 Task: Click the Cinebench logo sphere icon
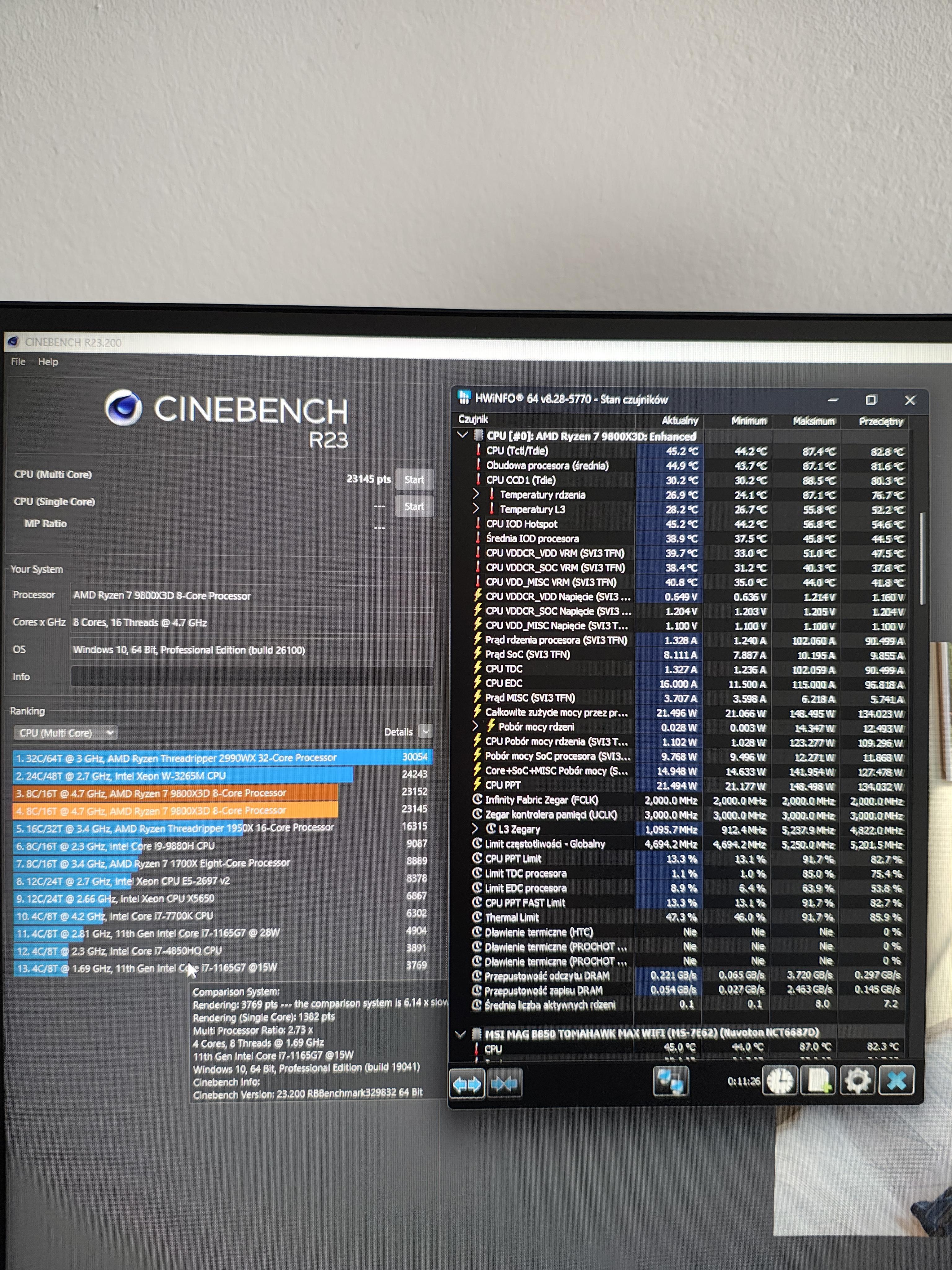(x=123, y=408)
